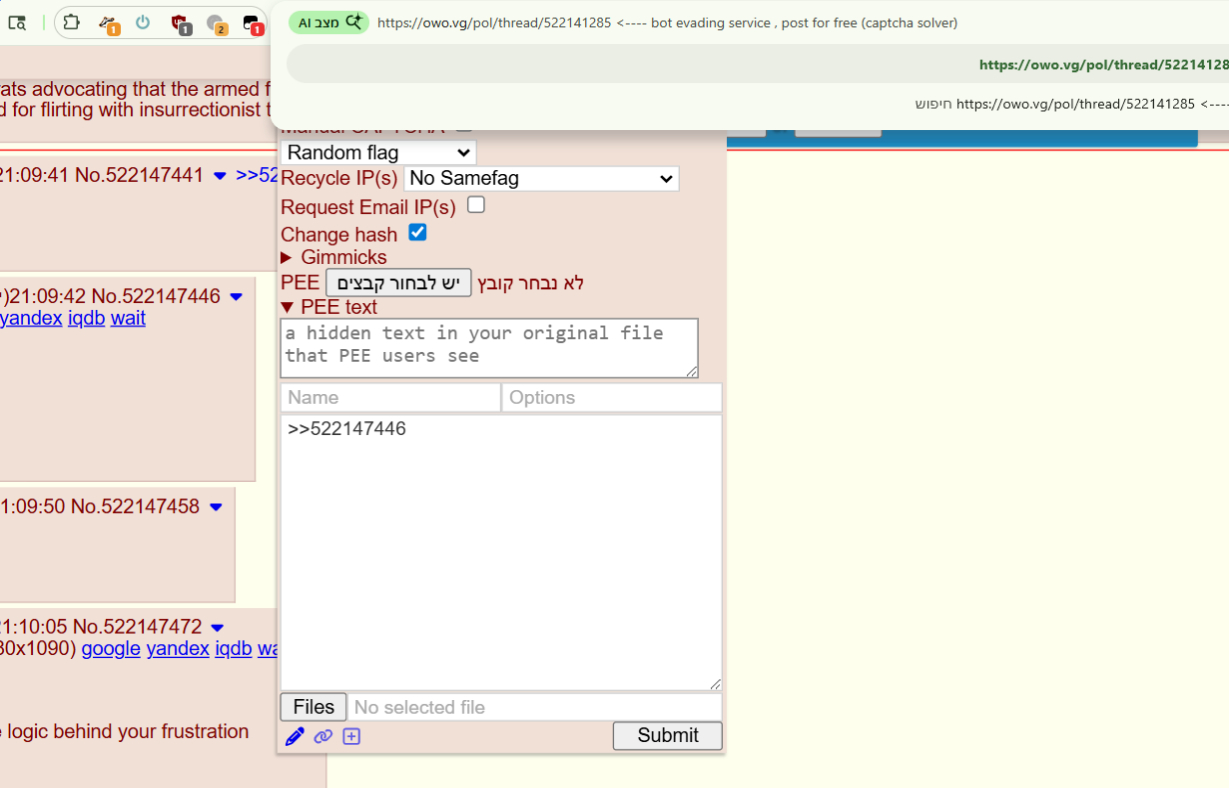Click the gray circle extension with badge 2

[216, 23]
